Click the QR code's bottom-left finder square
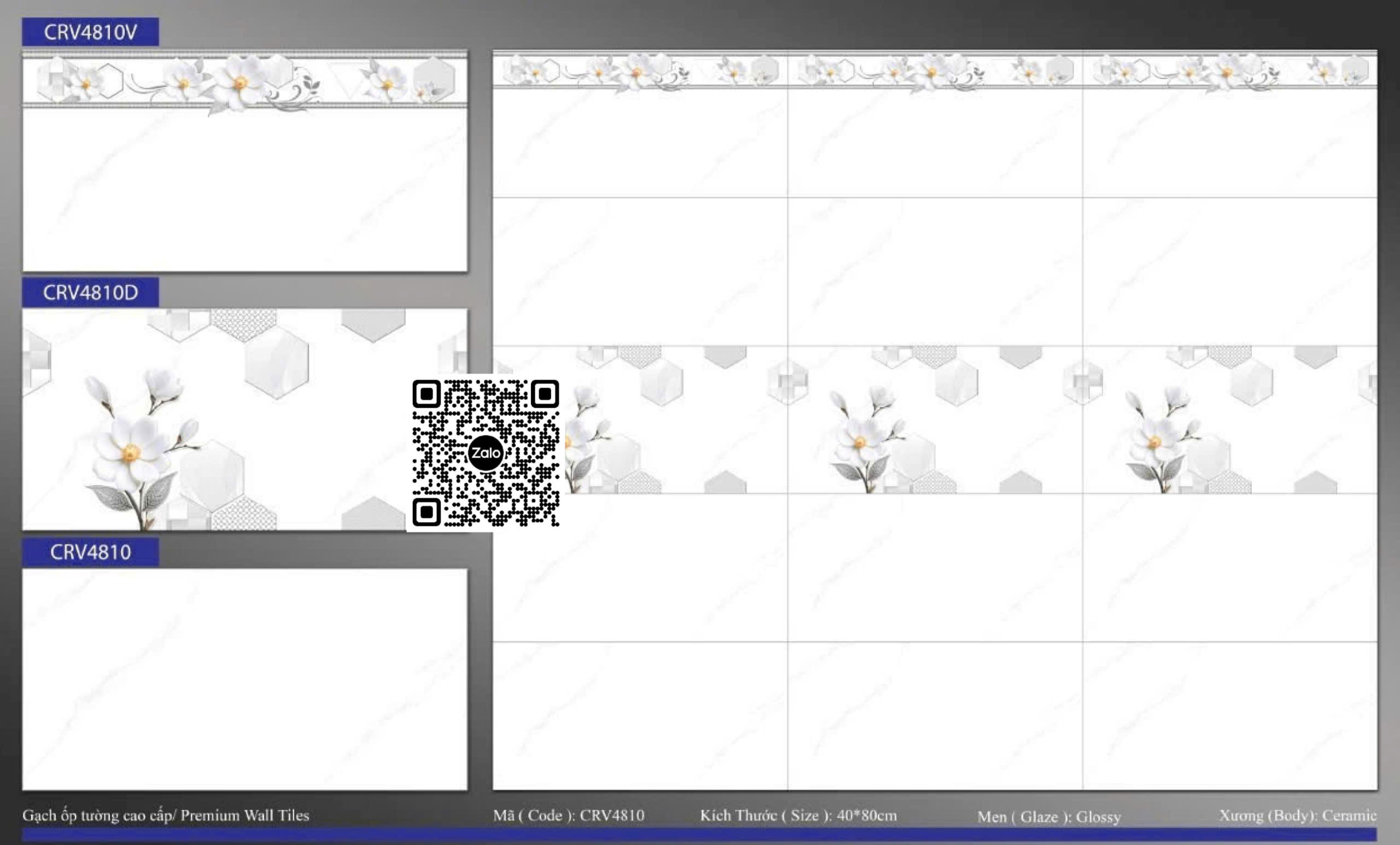The image size is (1400, 845). click(x=427, y=512)
